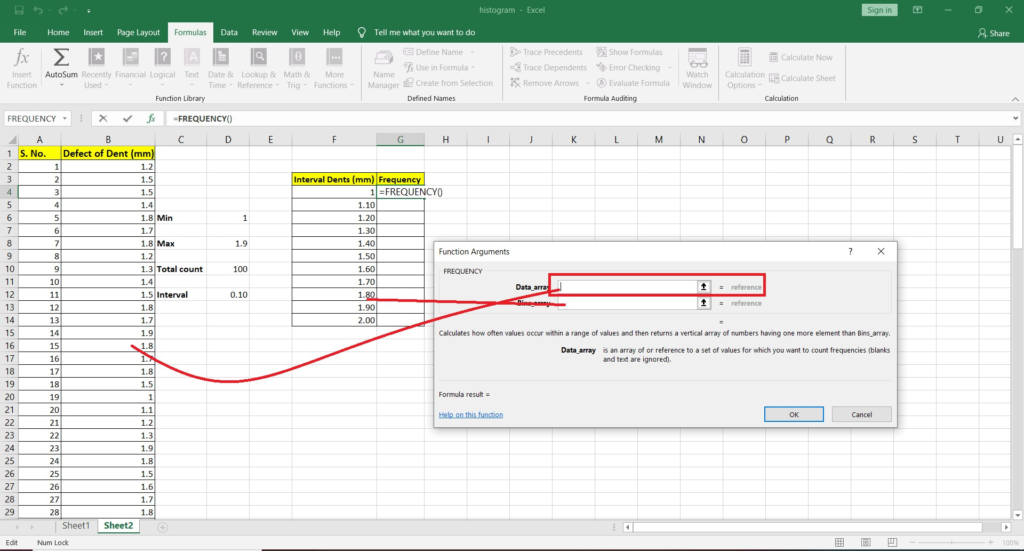Click Create from Selection
Screen dimensions: 1024x551
pyautogui.click(x=448, y=83)
